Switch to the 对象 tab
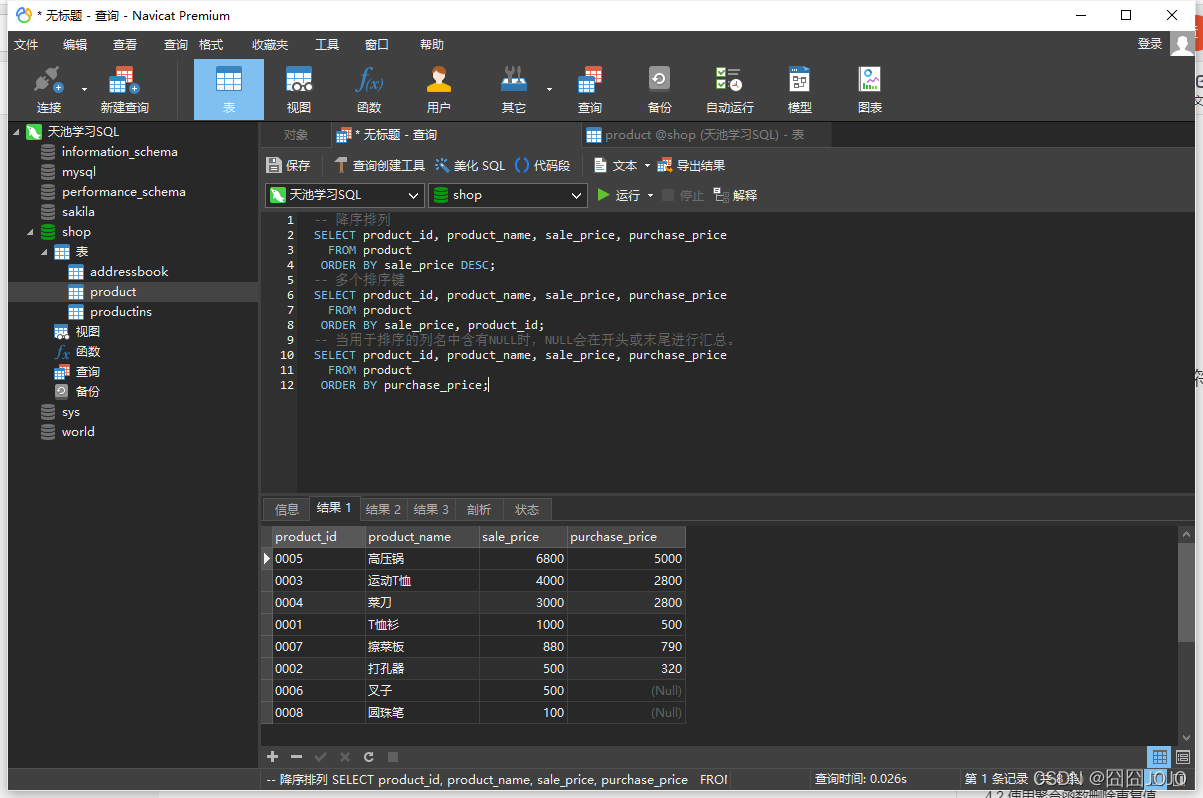The image size is (1203, 798). pyautogui.click(x=296, y=135)
